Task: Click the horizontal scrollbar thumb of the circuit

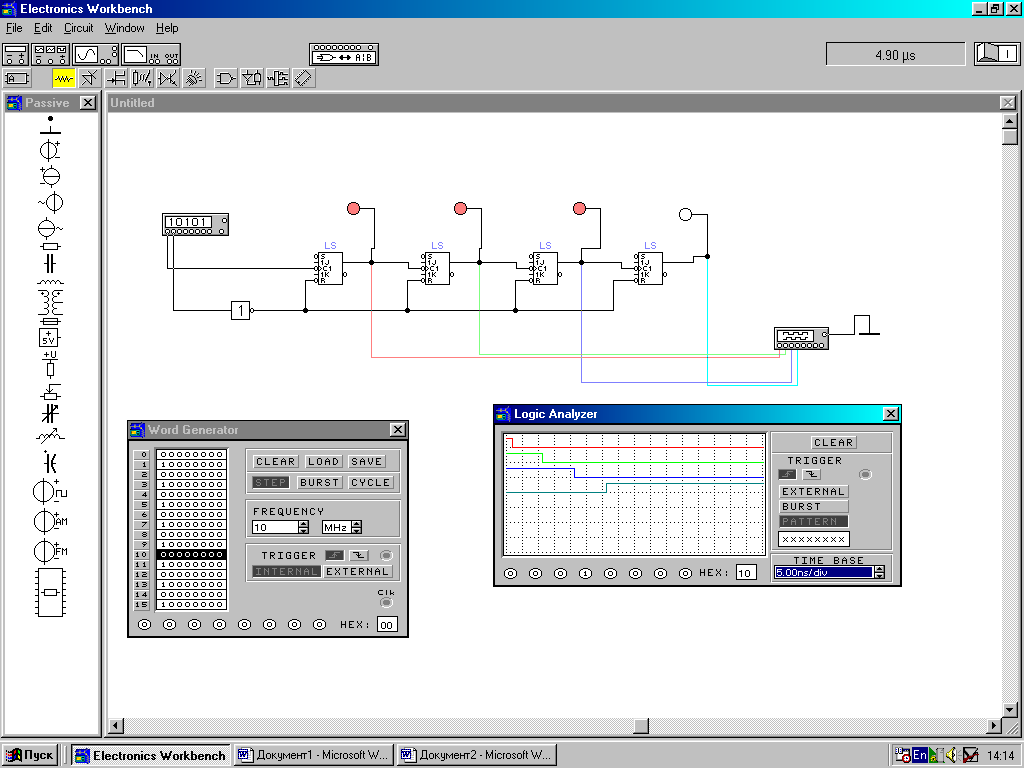Action: coord(641,726)
